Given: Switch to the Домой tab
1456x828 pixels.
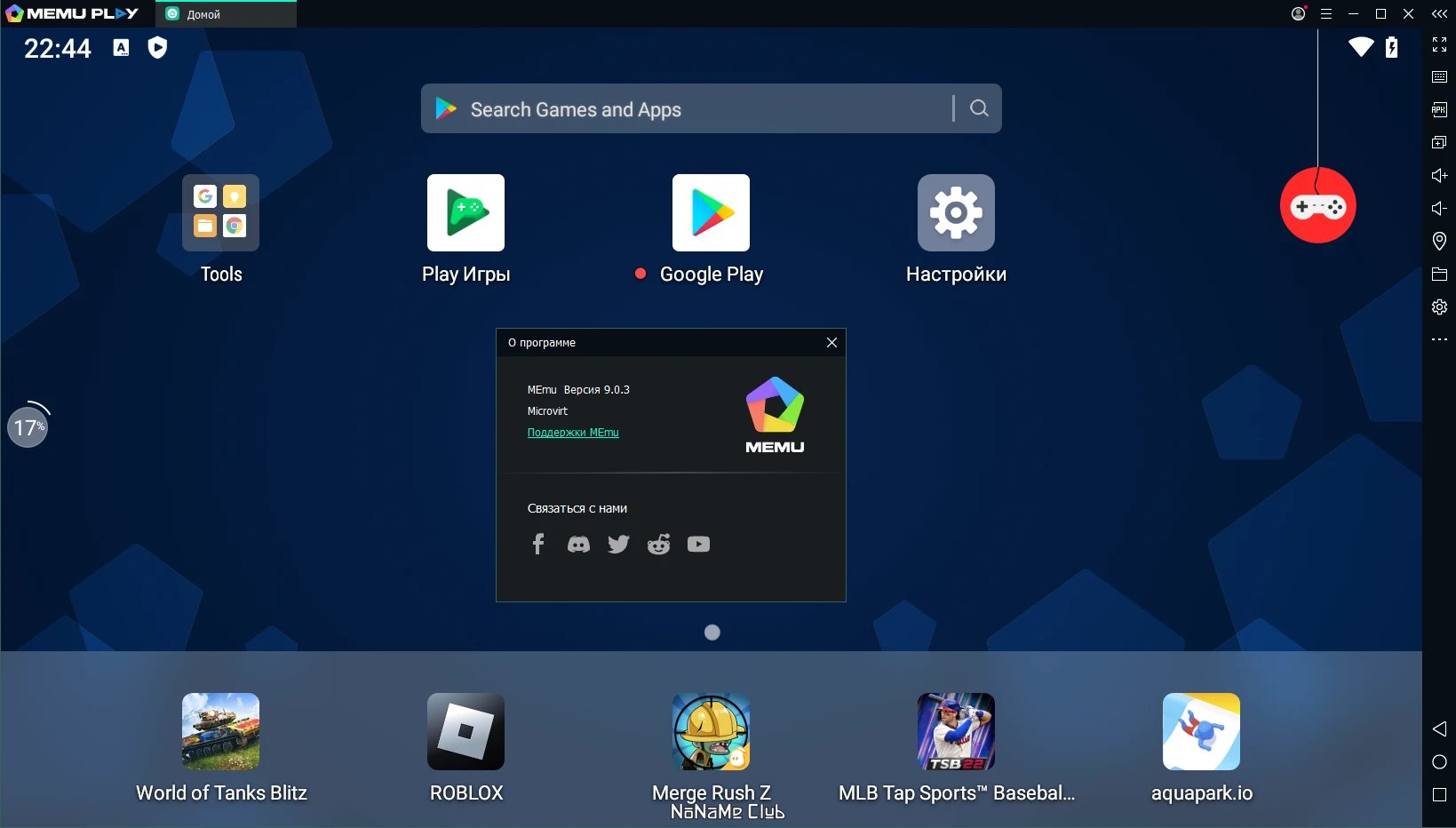Looking at the screenshot, I should [226, 14].
